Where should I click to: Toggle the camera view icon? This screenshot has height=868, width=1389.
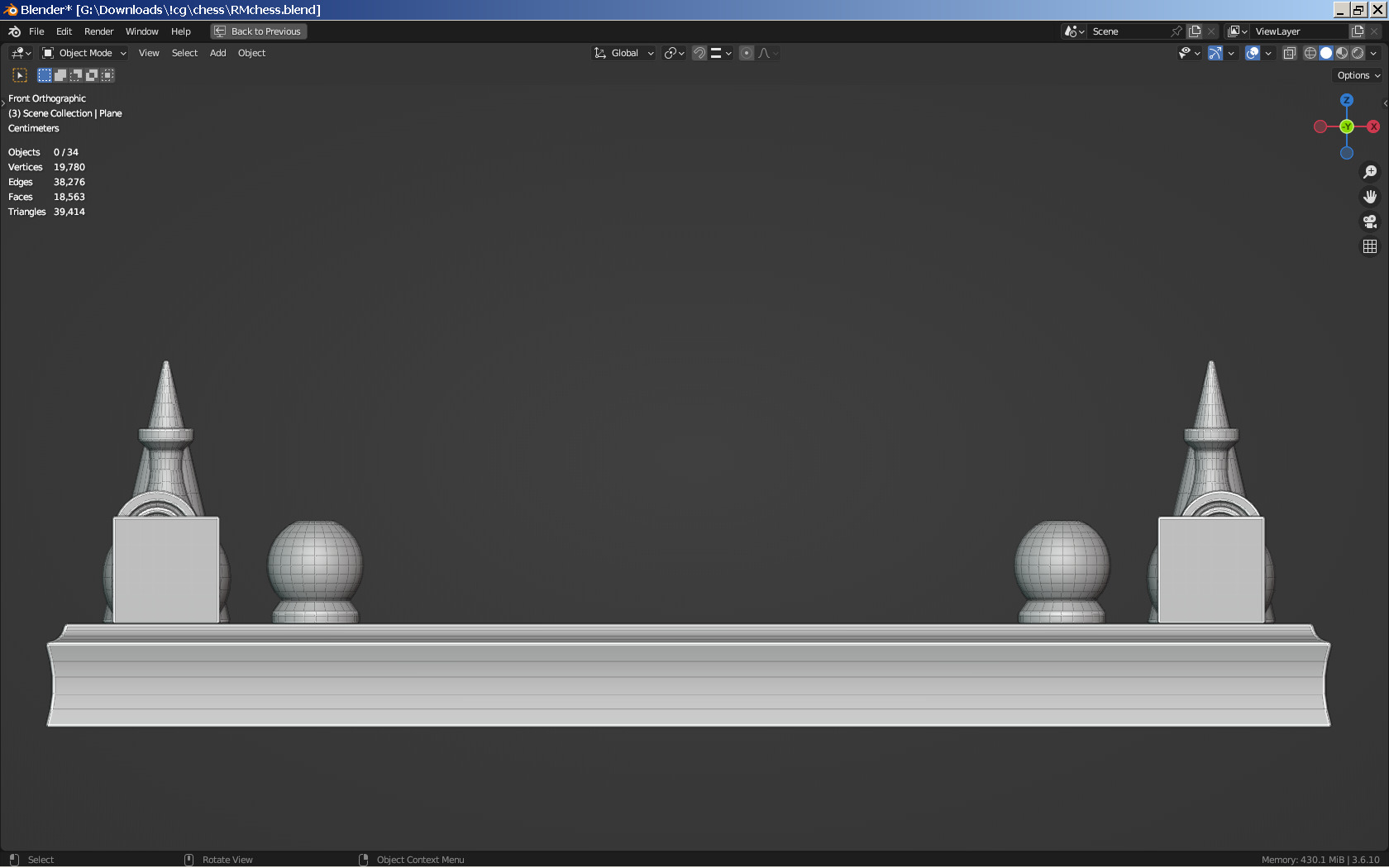tap(1370, 222)
